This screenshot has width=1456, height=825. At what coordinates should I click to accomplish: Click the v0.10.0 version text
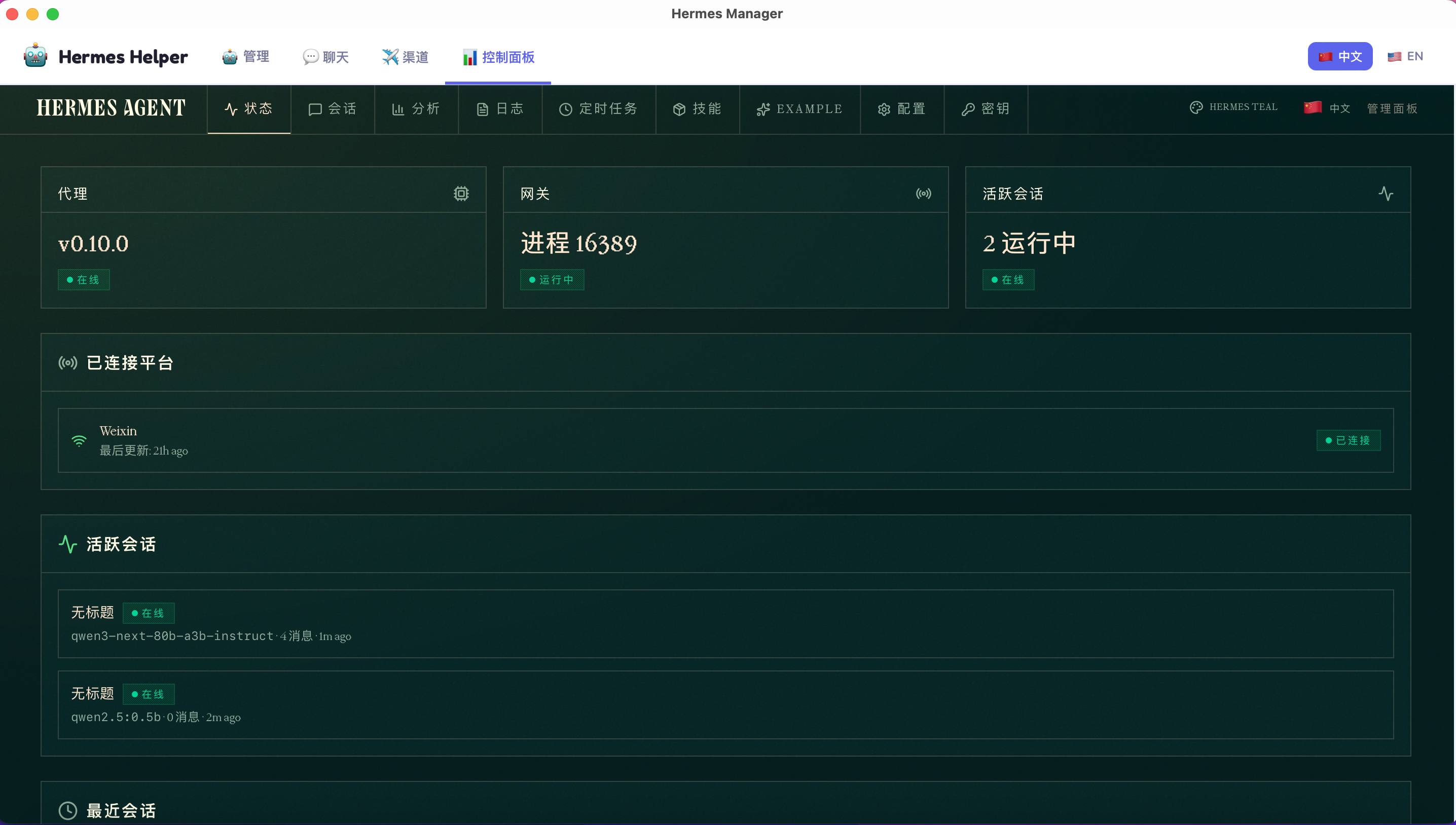[93, 244]
